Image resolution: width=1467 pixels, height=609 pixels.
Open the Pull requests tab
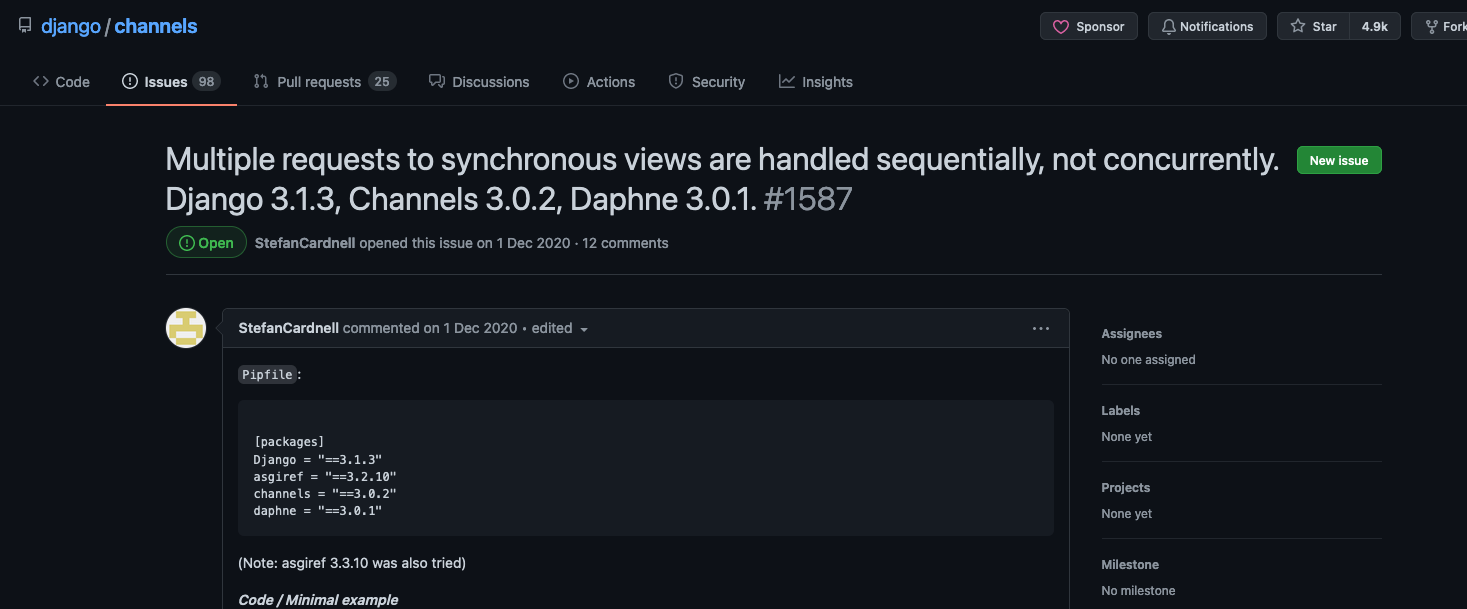[x=324, y=82]
